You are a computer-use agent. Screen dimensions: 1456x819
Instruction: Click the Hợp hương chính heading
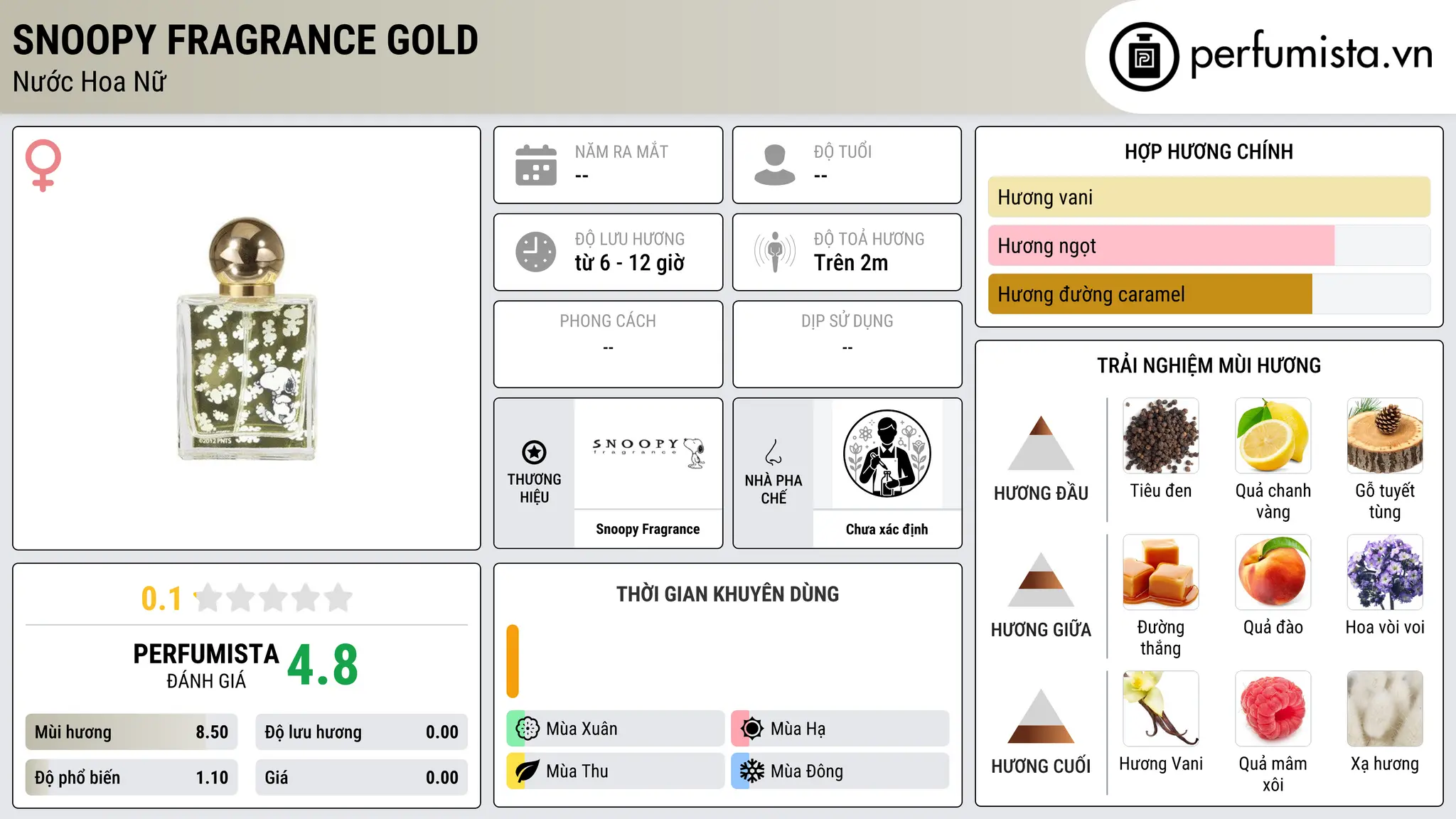point(1209,151)
